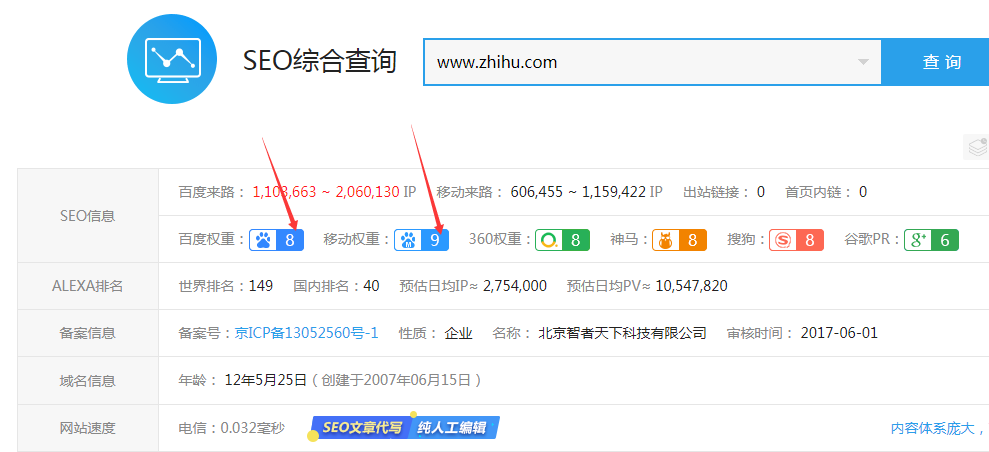The height and width of the screenshot is (452, 989).
Task: Click the 首页内链 value 0
Action: coord(863,192)
